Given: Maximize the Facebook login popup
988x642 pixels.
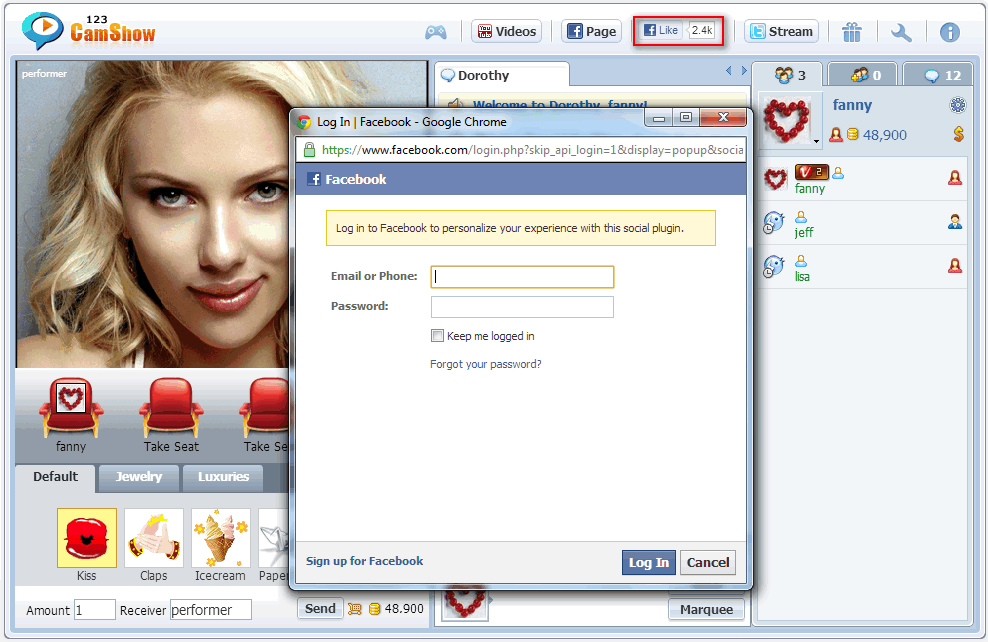Looking at the screenshot, I should [686, 118].
